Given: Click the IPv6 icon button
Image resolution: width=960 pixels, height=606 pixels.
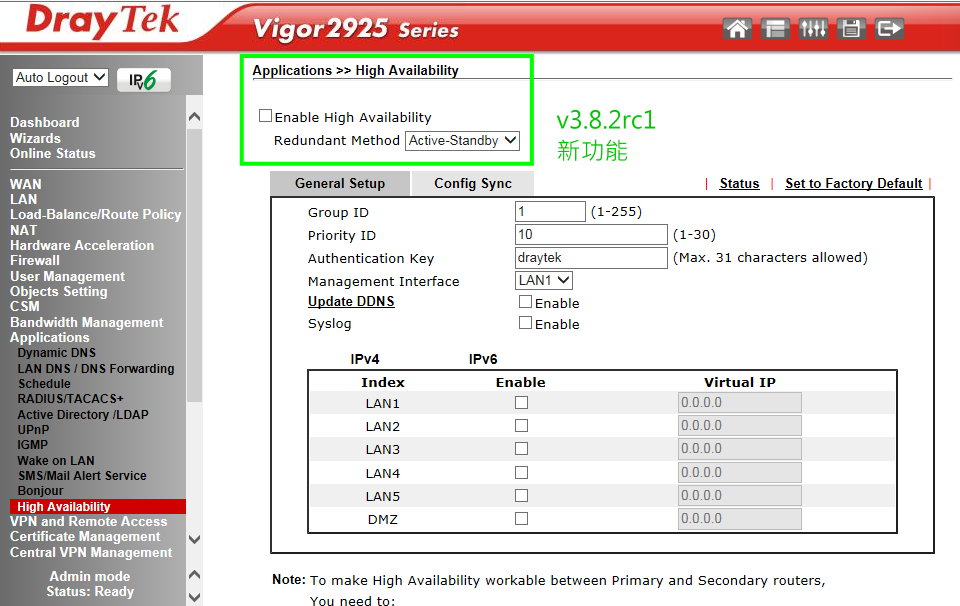Looking at the screenshot, I should [143, 80].
